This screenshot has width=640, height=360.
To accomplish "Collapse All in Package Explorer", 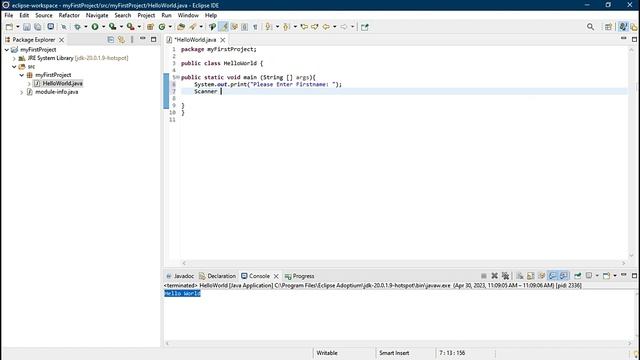I will tap(111, 40).
